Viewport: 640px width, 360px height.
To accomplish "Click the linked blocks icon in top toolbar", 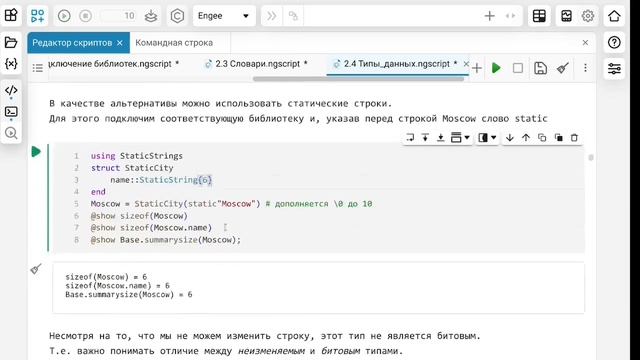I will (293, 16).
